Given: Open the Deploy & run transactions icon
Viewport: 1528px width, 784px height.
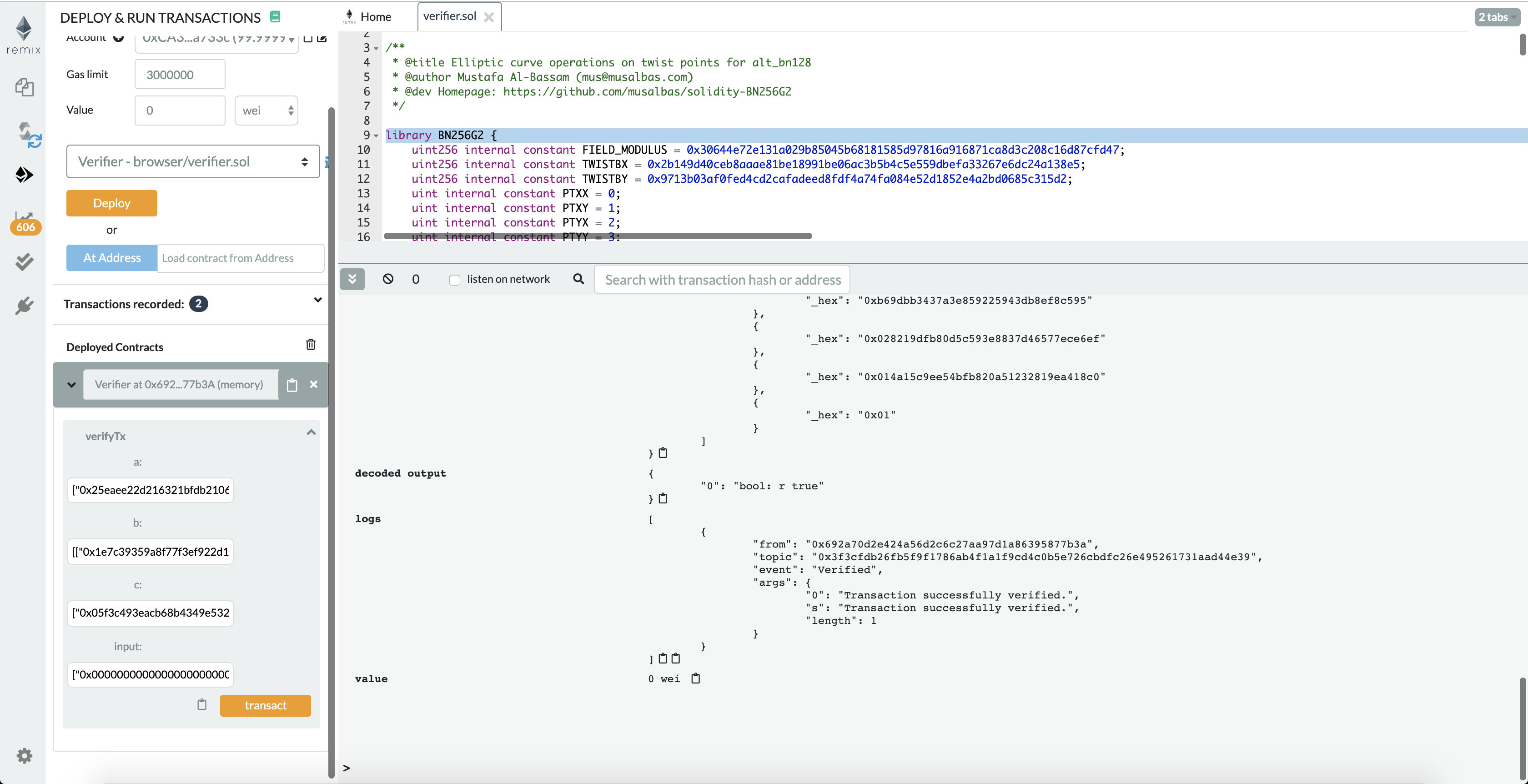Looking at the screenshot, I should [24, 175].
